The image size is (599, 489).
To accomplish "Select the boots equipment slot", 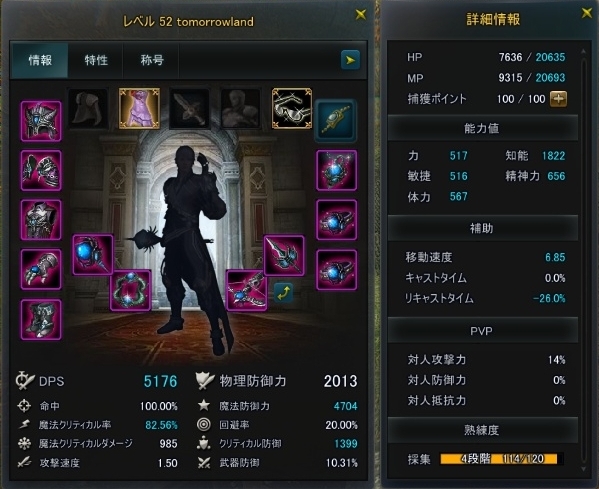I will point(41,319).
